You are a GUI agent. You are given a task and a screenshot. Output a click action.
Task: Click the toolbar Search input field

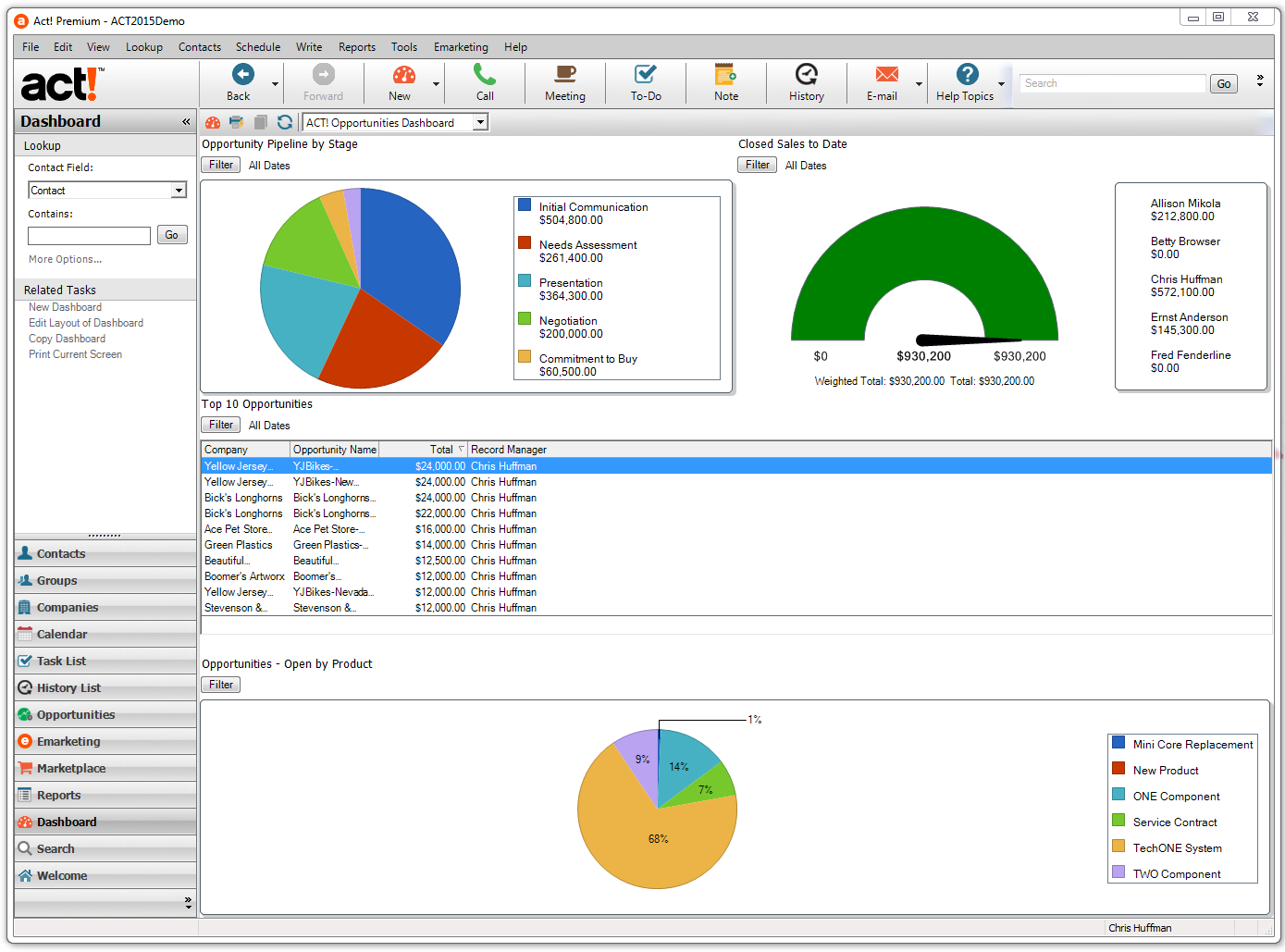point(1113,83)
